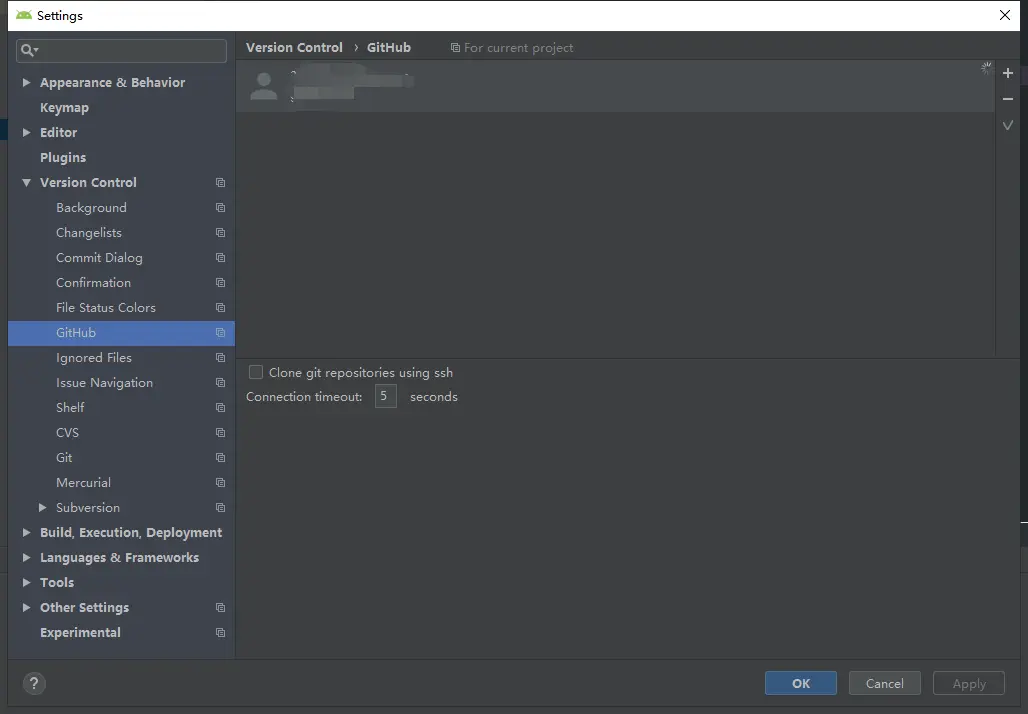Image resolution: width=1028 pixels, height=714 pixels.
Task: Click project icon beside Experimental item
Action: point(220,633)
